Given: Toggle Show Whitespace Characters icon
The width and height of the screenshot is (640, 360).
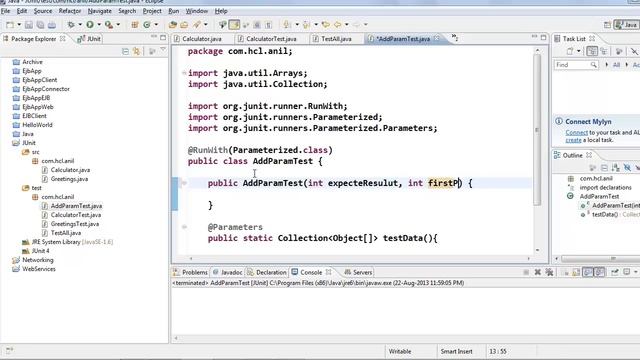Looking at the screenshot, I should pyautogui.click(x=268, y=24).
